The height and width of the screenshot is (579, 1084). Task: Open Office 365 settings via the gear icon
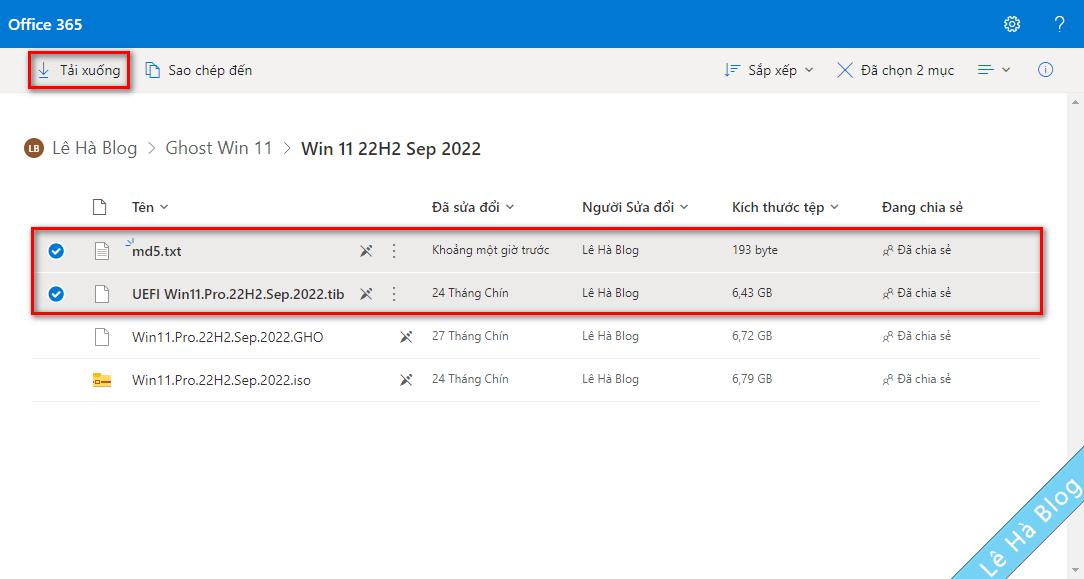click(1012, 24)
